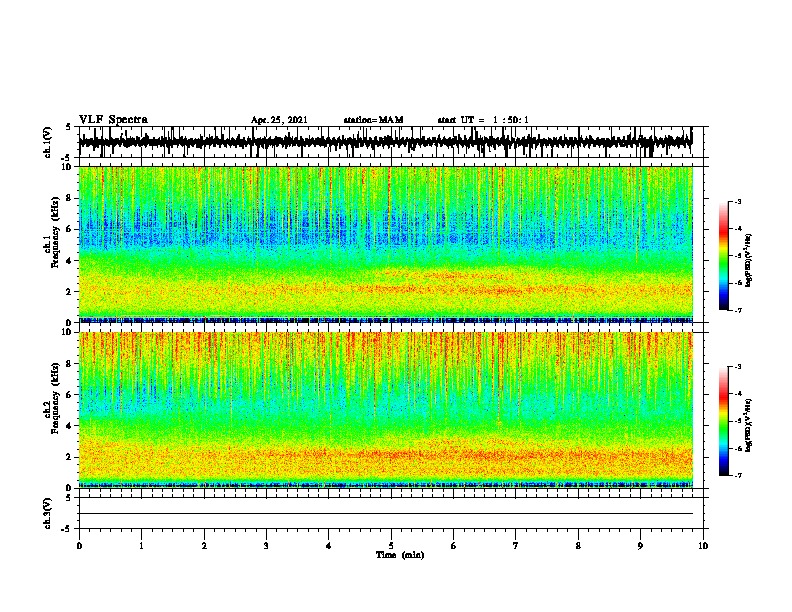
Task: Click the "ch.3(V)" axis label
Action: tap(48, 513)
